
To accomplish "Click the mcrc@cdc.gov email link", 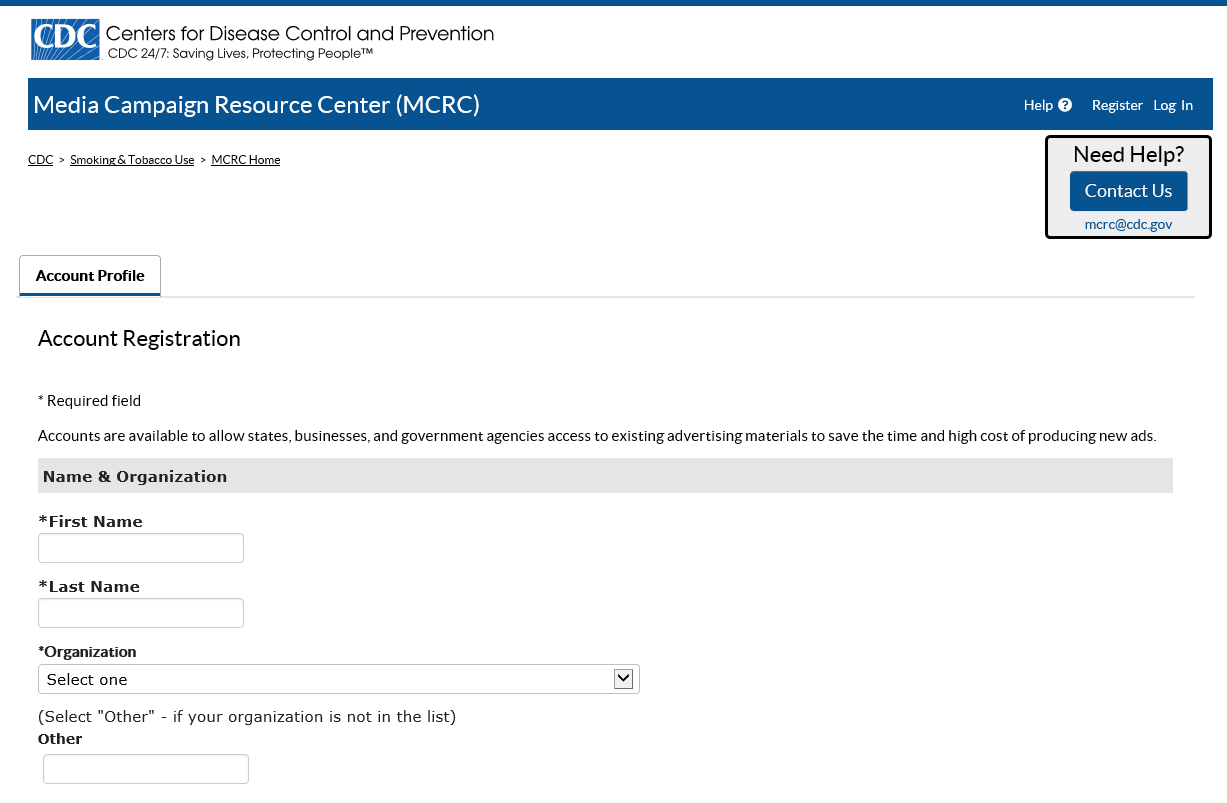I will click(x=1128, y=225).
